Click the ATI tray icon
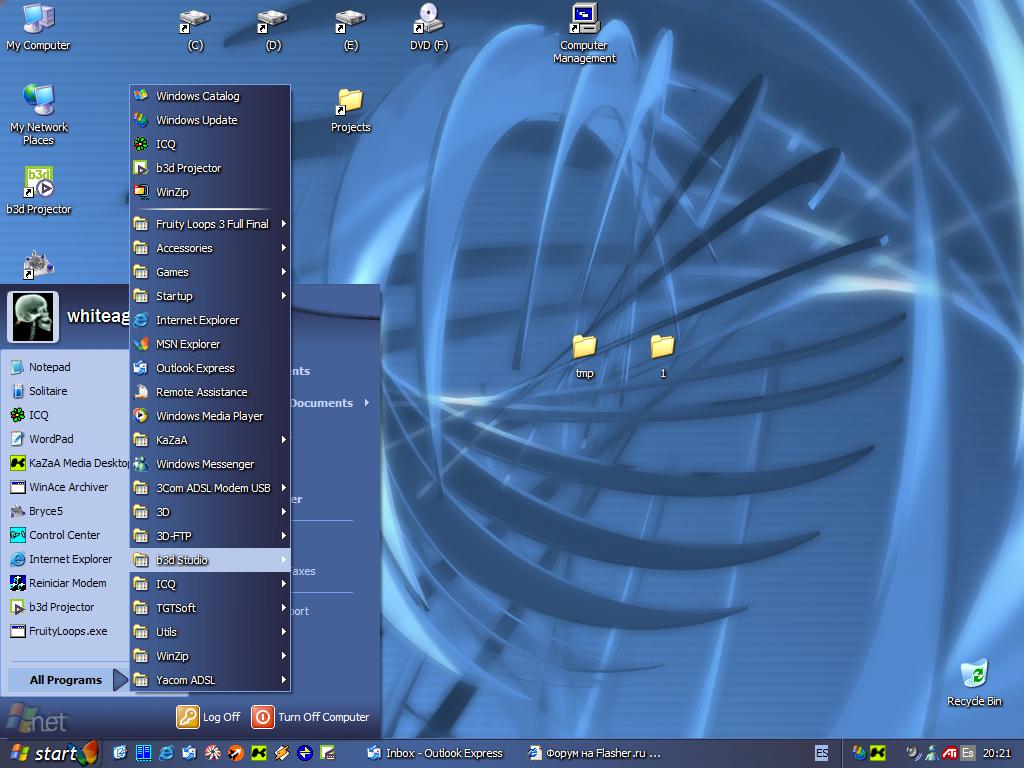The image size is (1024, 768). point(950,753)
